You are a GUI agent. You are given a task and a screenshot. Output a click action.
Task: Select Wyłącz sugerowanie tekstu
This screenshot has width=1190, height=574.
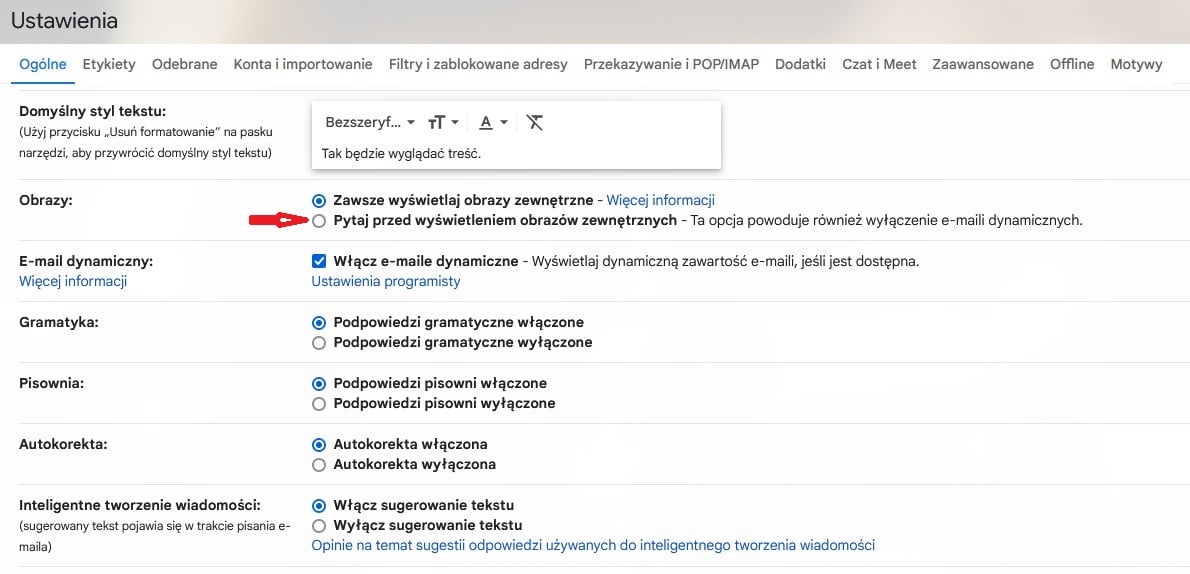[x=319, y=525]
